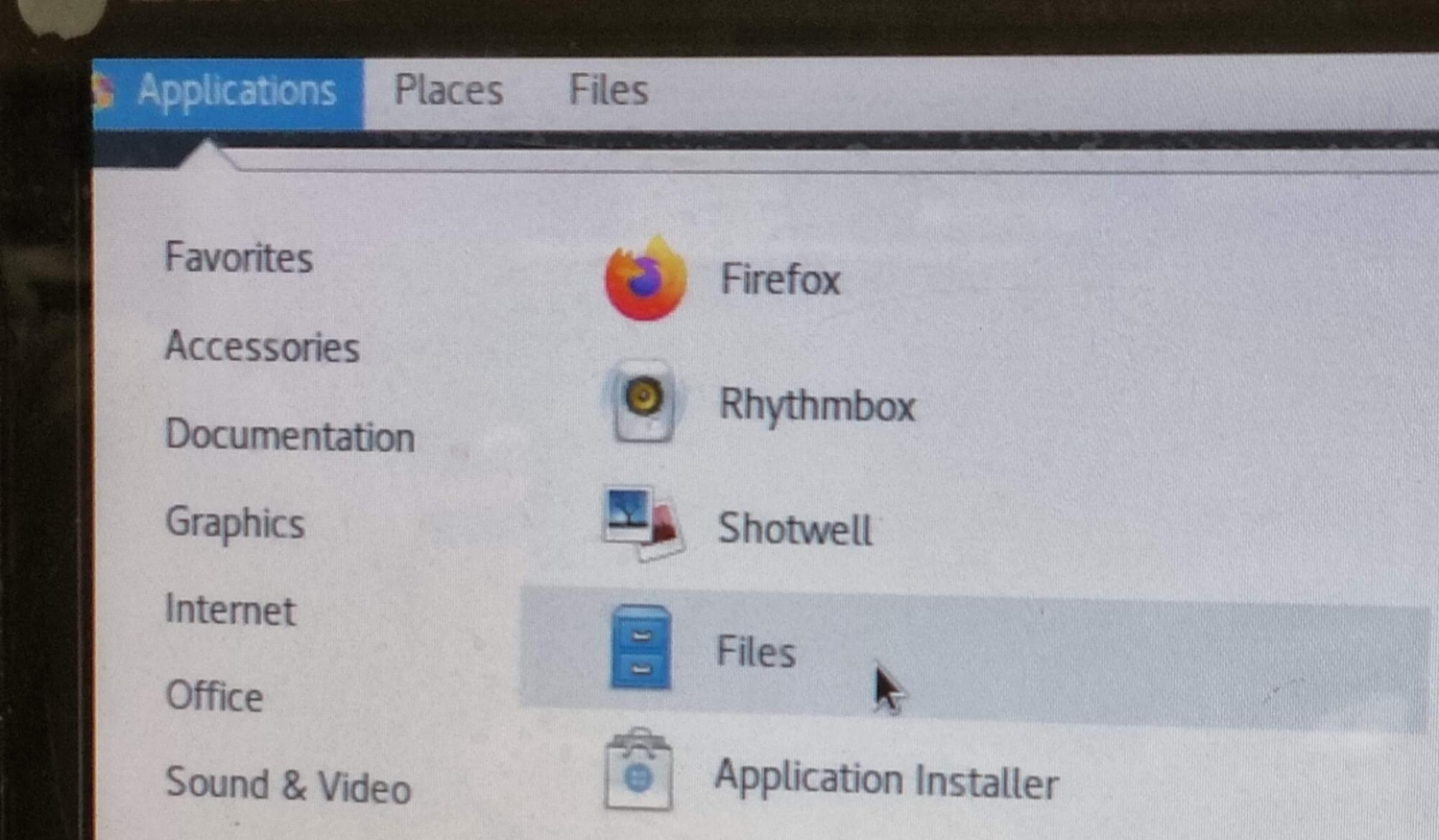Screen dimensions: 1439x840
Task: Click the Application Installer label text
Action: coord(886,780)
